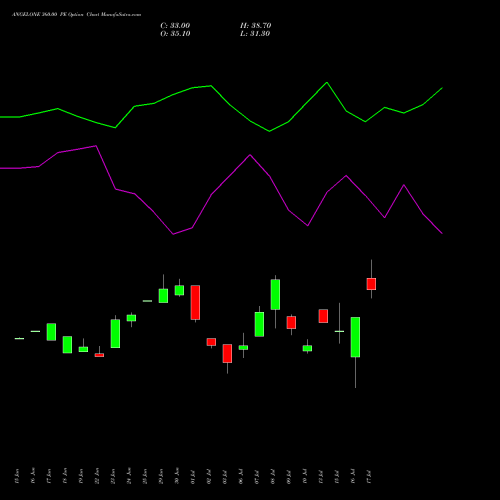Select the tall red candle above 01 Jul
The height and width of the screenshot is (500, 500).
point(195,302)
